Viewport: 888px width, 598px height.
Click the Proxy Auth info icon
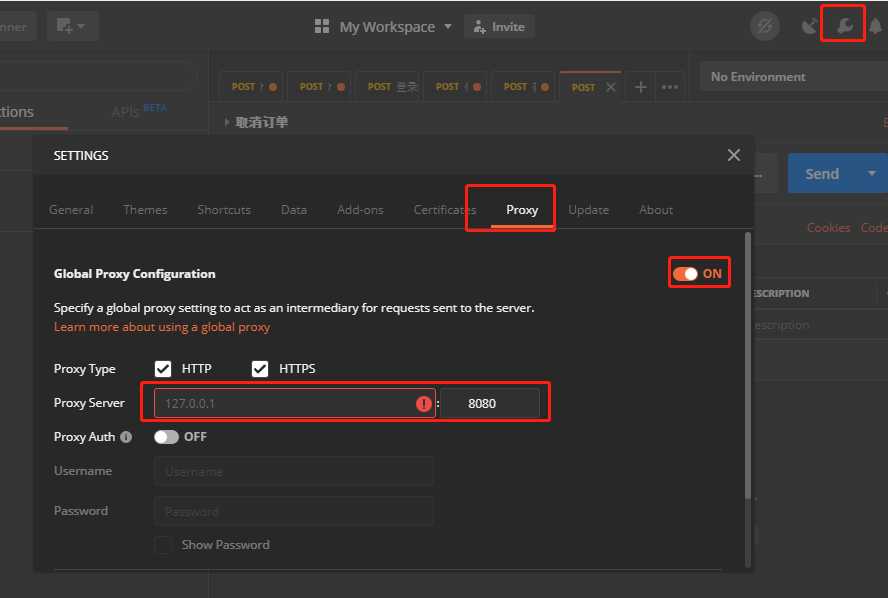click(126, 437)
